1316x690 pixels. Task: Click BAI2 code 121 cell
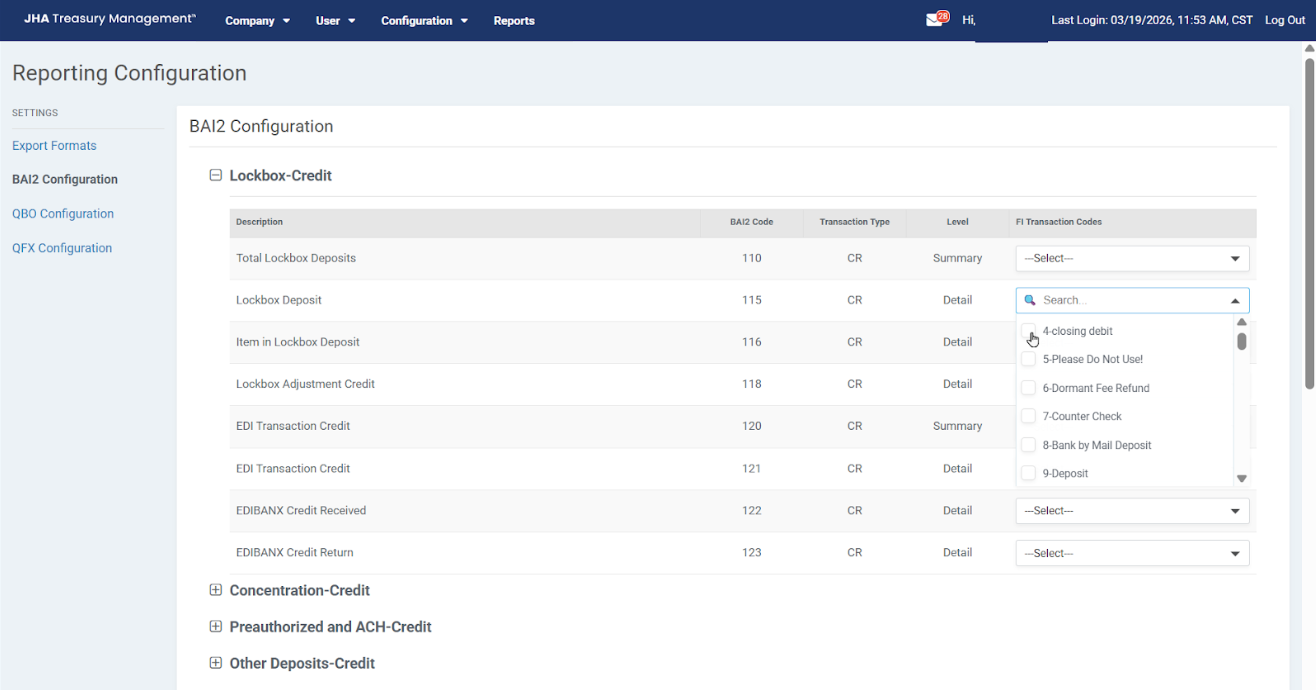(x=752, y=468)
